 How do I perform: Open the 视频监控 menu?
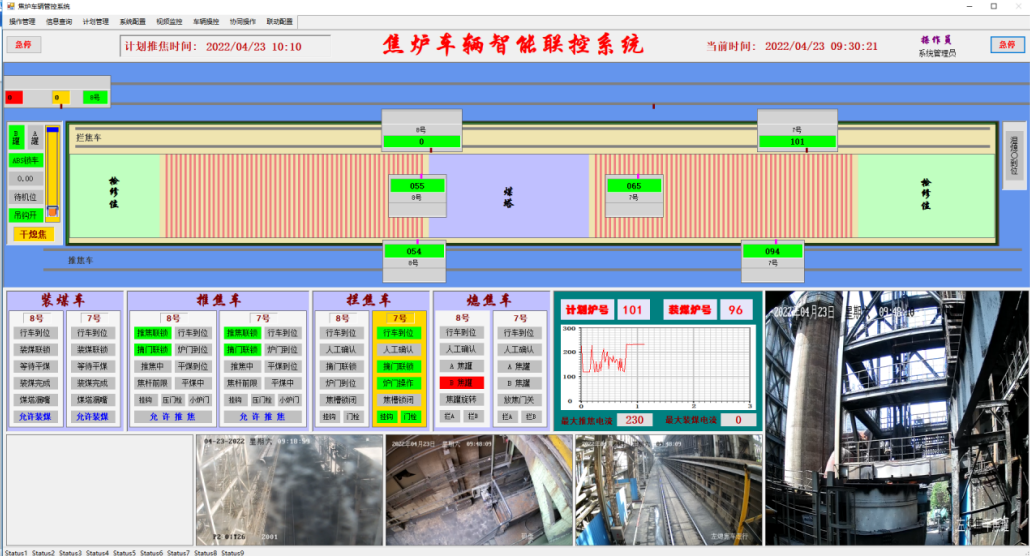(169, 22)
